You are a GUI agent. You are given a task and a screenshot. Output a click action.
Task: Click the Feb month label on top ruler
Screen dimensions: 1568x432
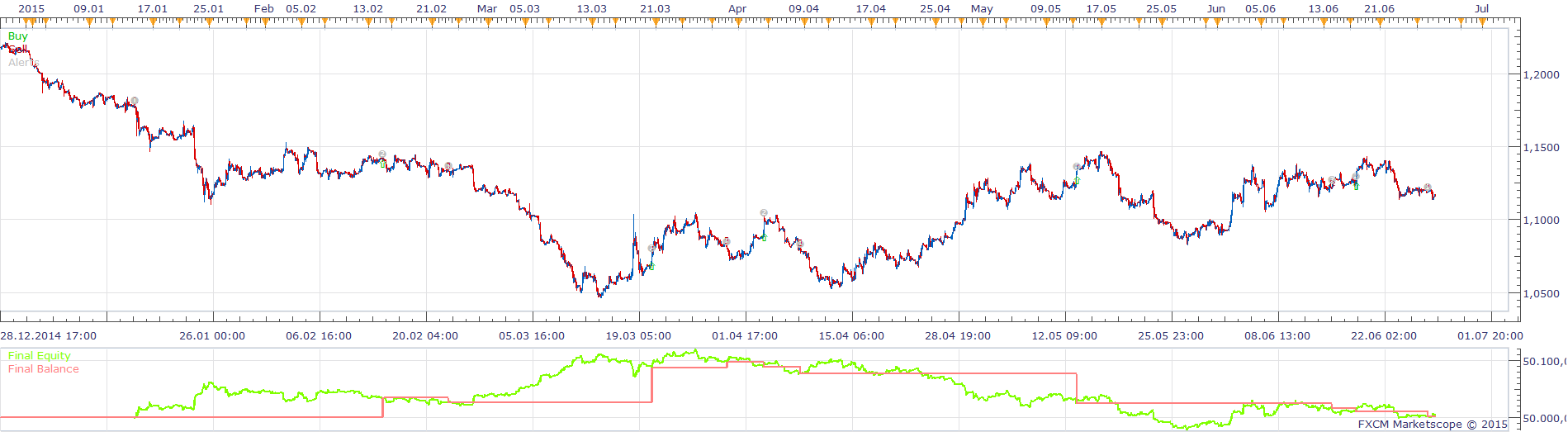264,8
